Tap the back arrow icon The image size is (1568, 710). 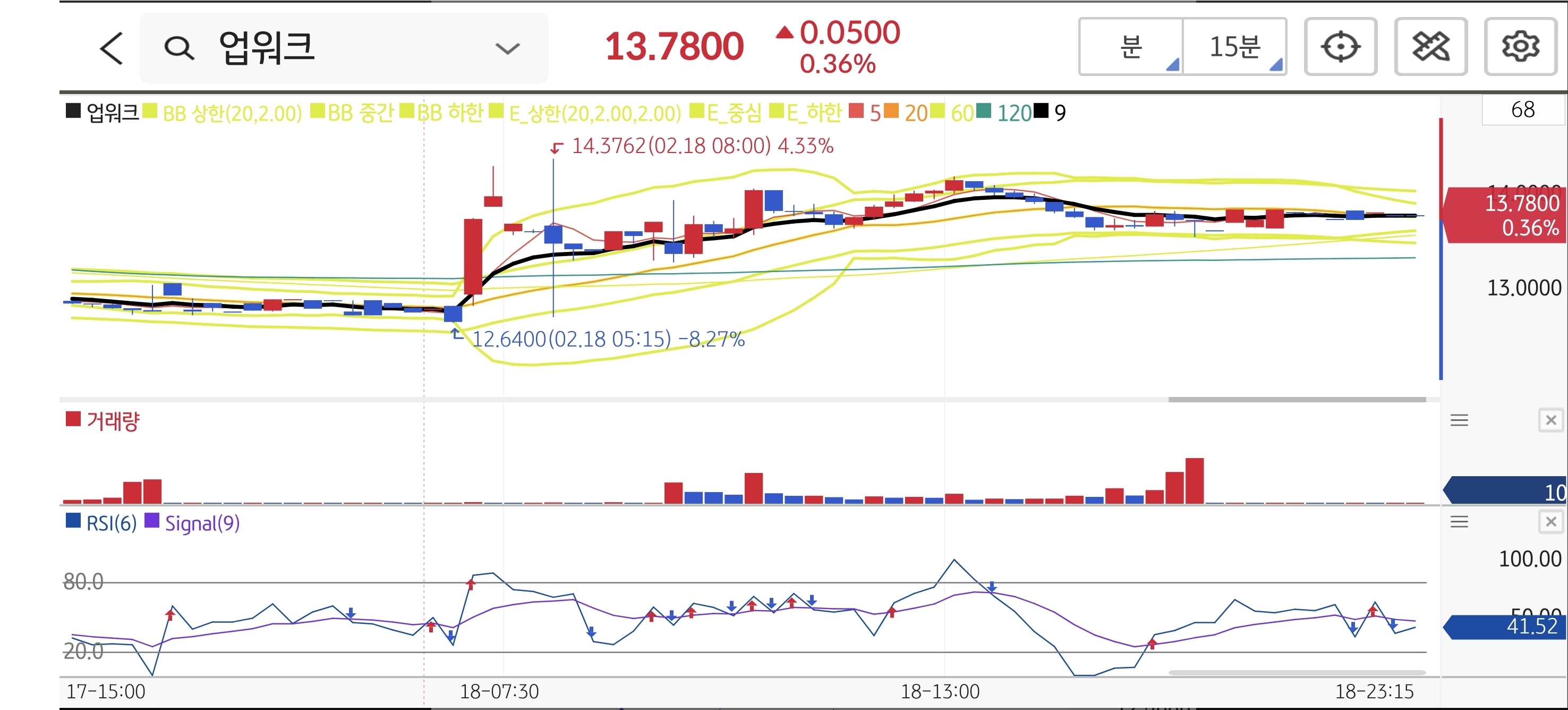pyautogui.click(x=112, y=48)
